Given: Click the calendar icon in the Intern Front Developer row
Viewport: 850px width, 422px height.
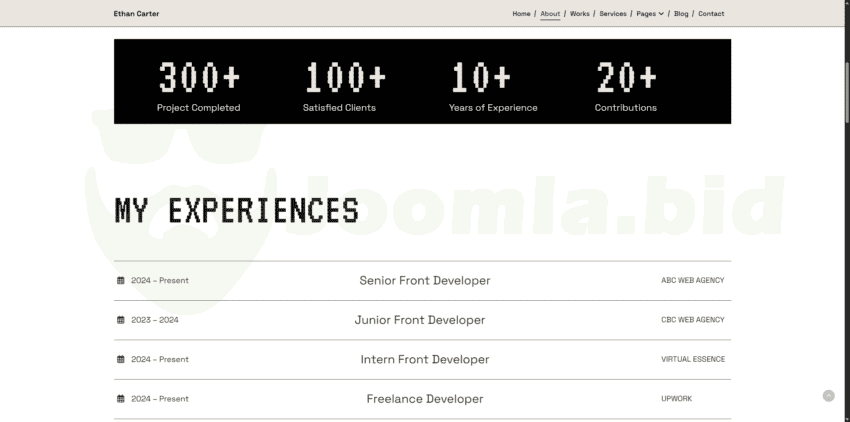Looking at the screenshot, I should coord(121,359).
